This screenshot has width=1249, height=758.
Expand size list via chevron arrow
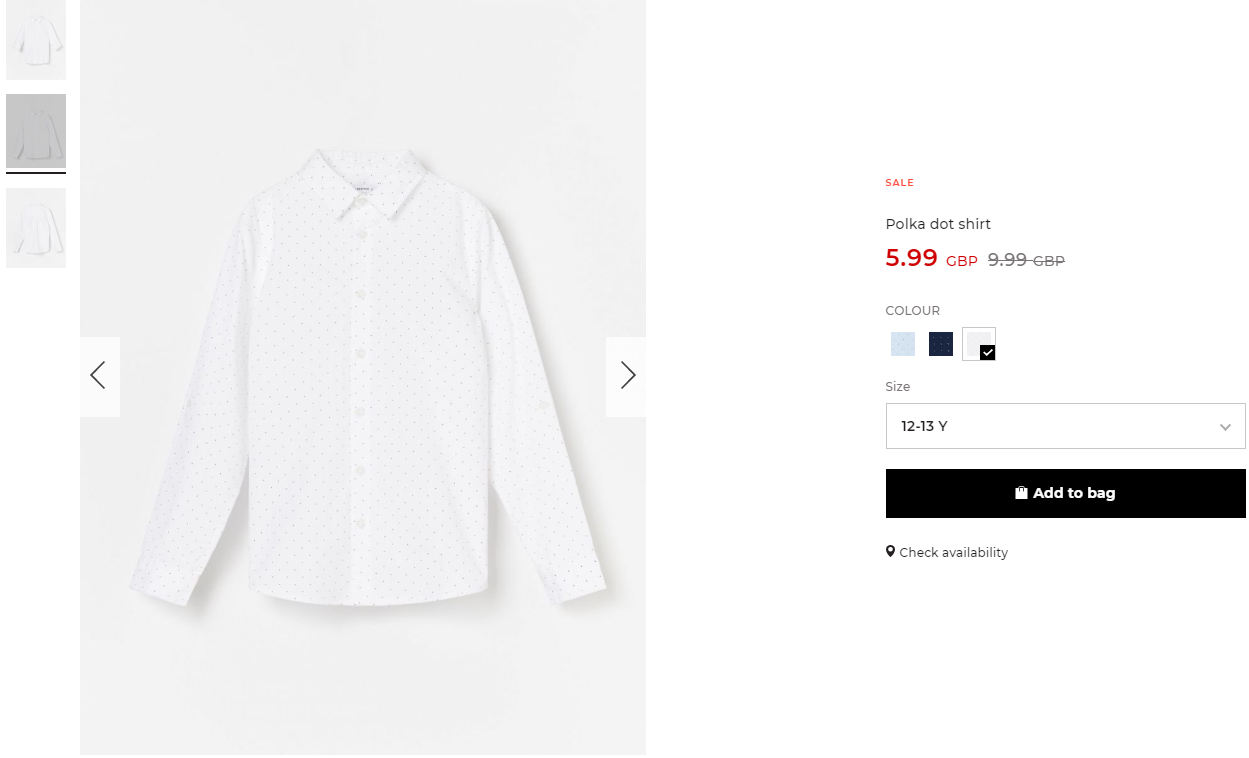pos(1225,427)
